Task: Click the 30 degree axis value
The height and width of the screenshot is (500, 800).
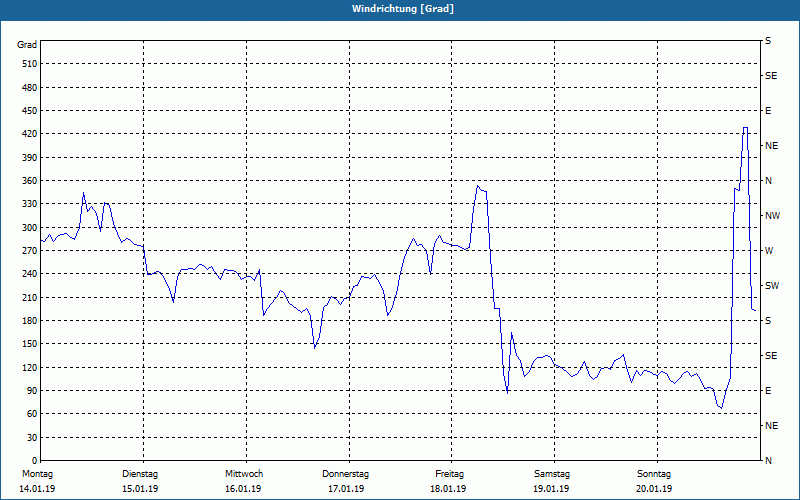Action: [32, 438]
